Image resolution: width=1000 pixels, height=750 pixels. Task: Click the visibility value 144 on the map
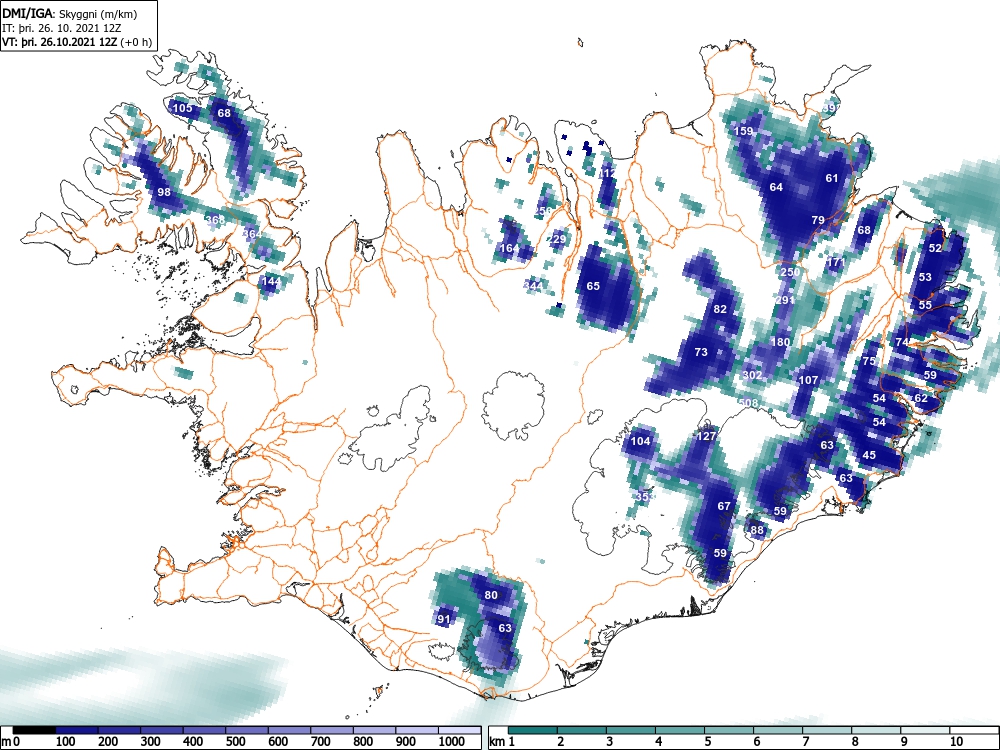click(x=271, y=281)
